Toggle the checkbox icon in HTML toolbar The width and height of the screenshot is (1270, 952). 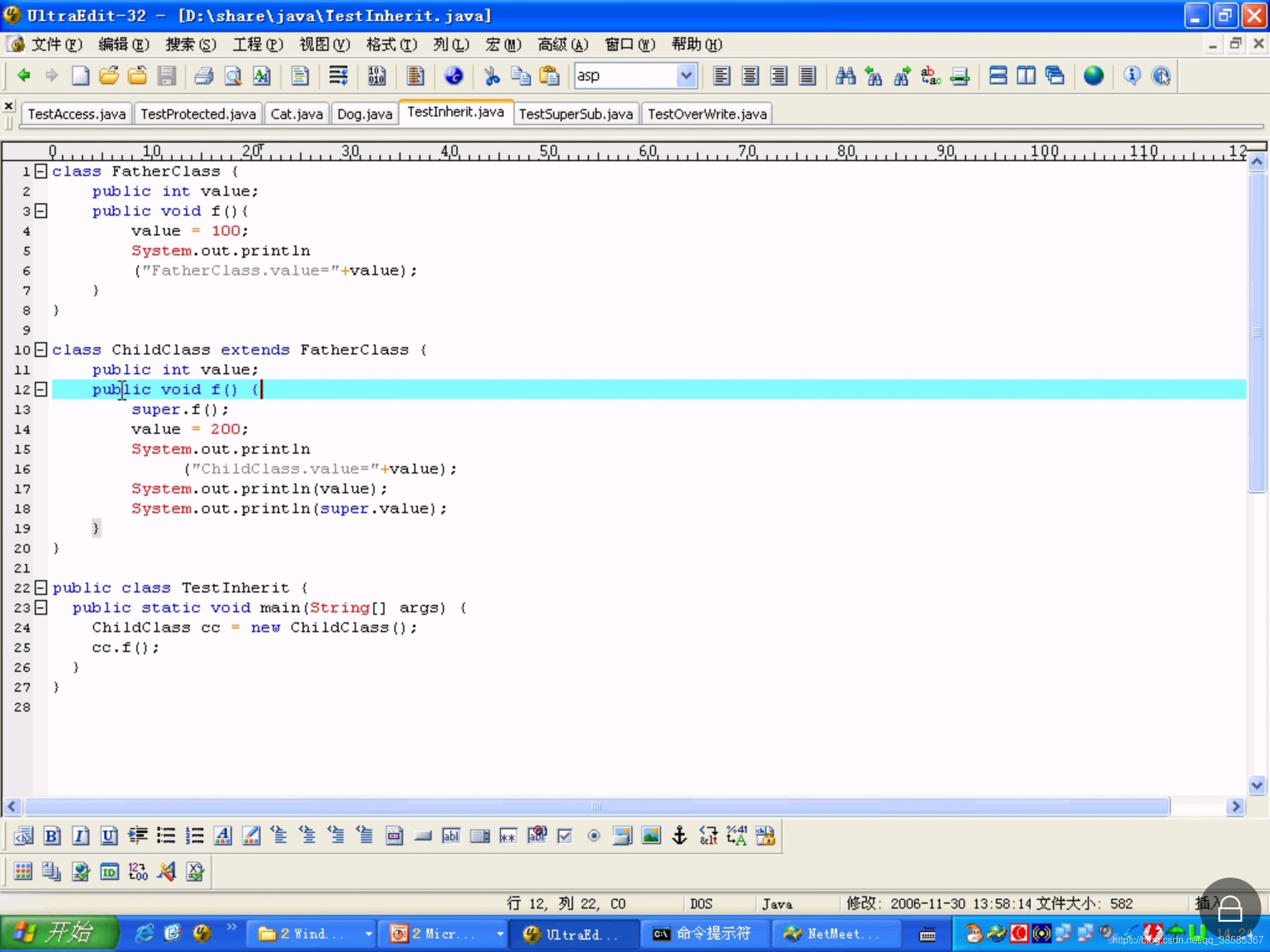point(565,835)
